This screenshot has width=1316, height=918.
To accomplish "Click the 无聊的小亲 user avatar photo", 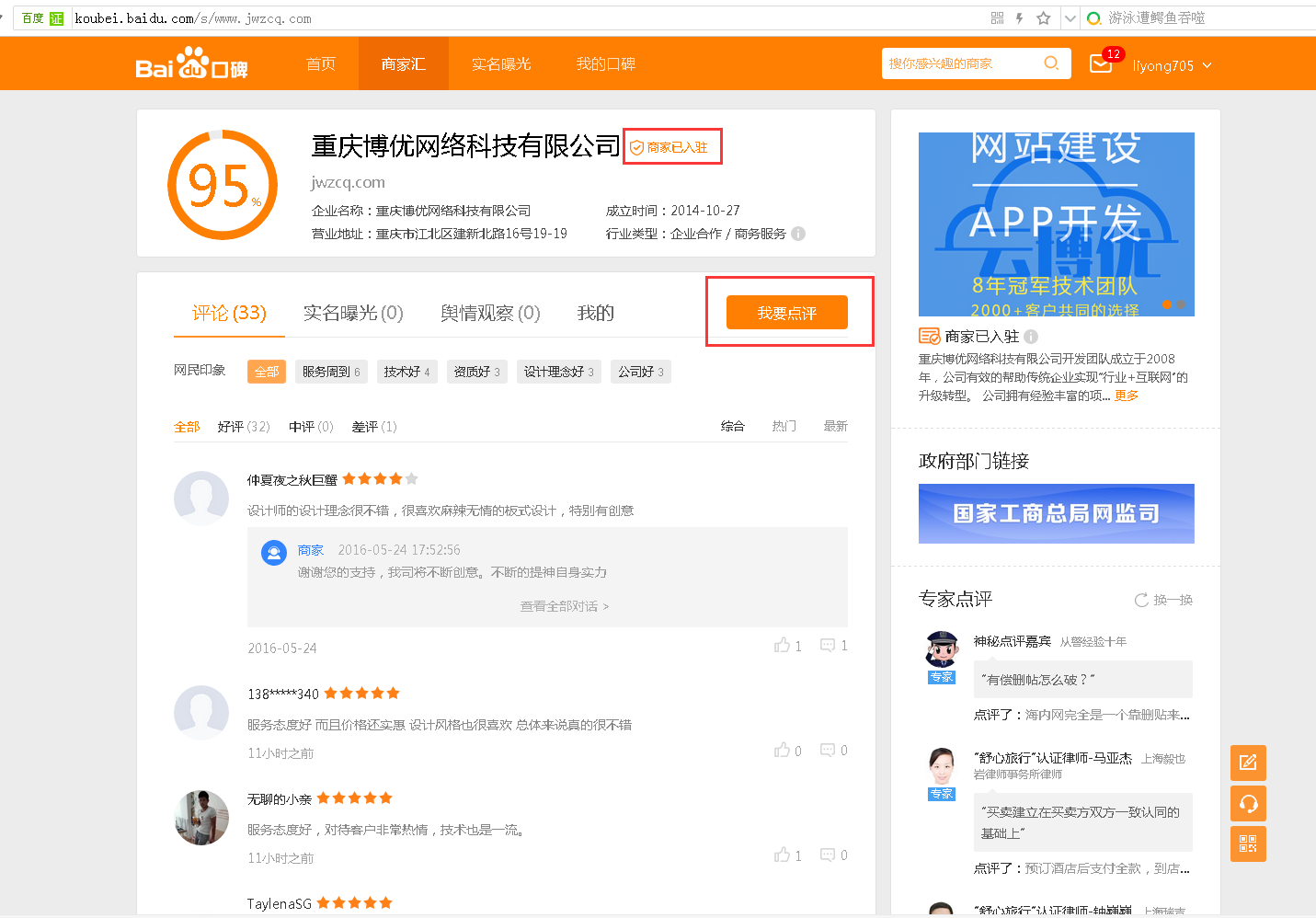I will [201, 817].
